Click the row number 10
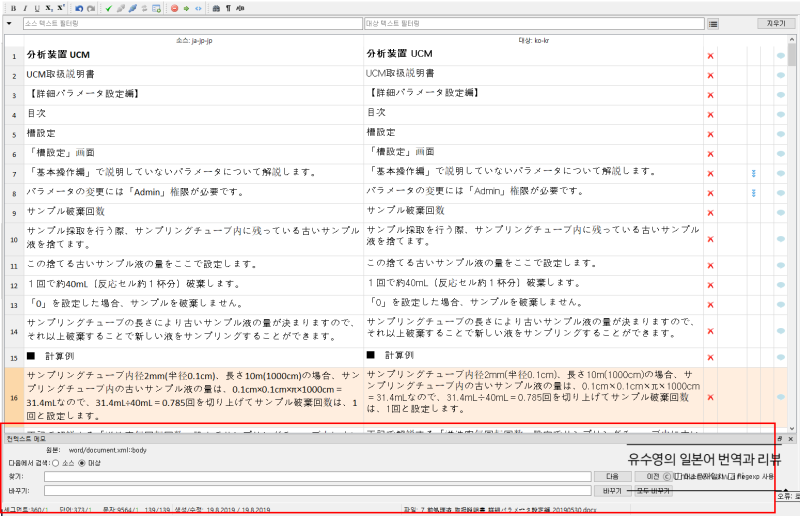Image resolution: width=800 pixels, height=516 pixels. [14, 239]
